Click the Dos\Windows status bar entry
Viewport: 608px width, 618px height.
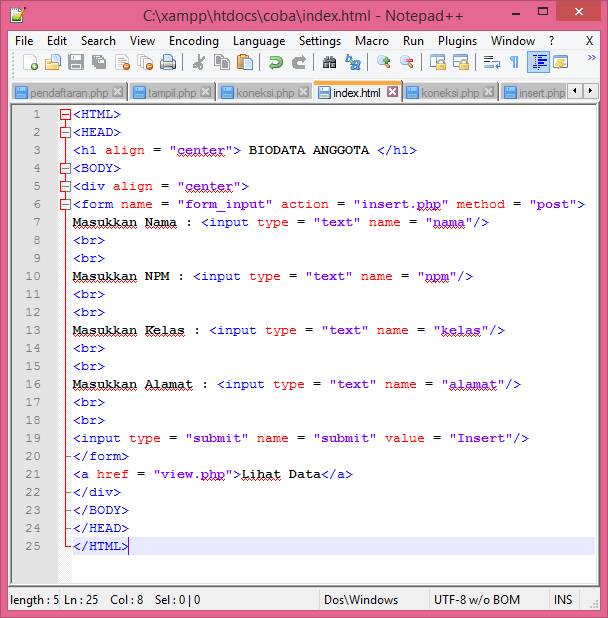(361, 600)
